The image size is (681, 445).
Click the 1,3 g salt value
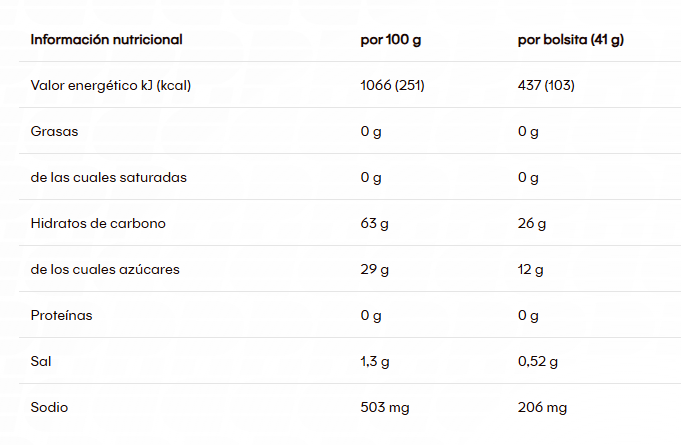pyautogui.click(x=375, y=361)
